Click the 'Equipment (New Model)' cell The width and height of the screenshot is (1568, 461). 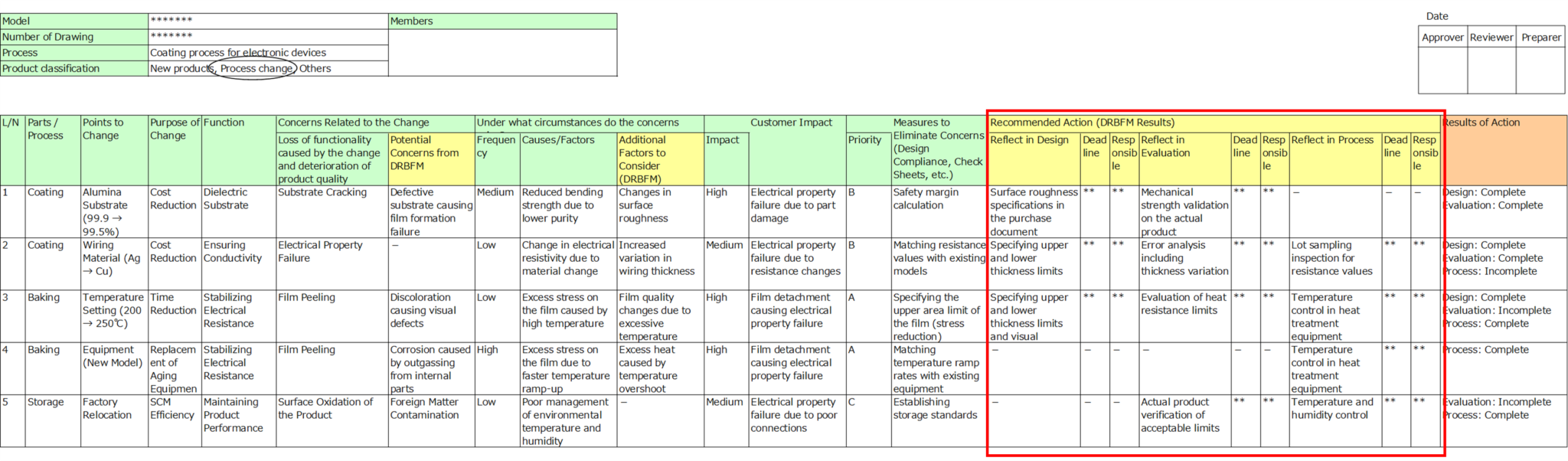coord(114,368)
